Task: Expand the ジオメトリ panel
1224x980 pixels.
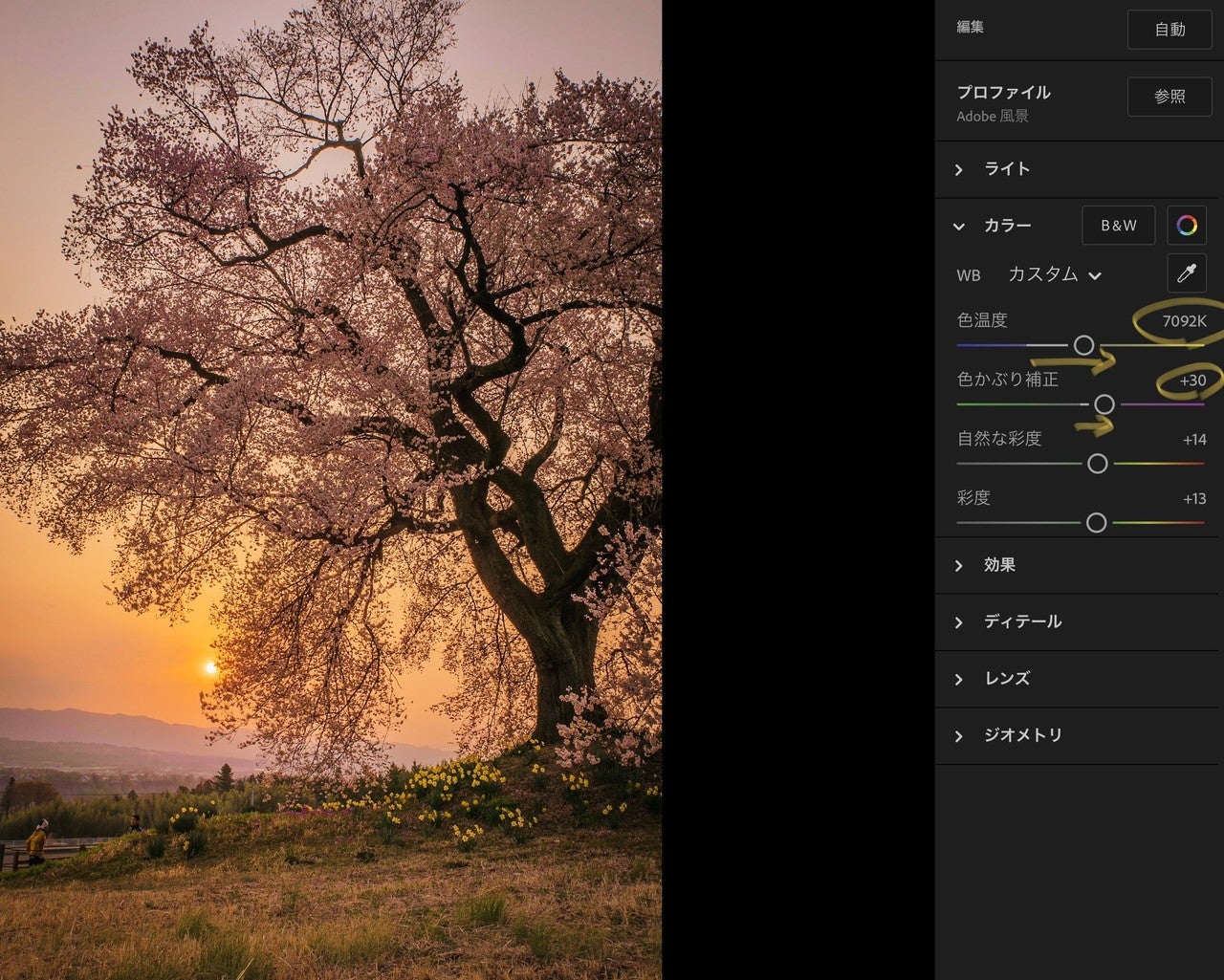Action: point(1079,735)
